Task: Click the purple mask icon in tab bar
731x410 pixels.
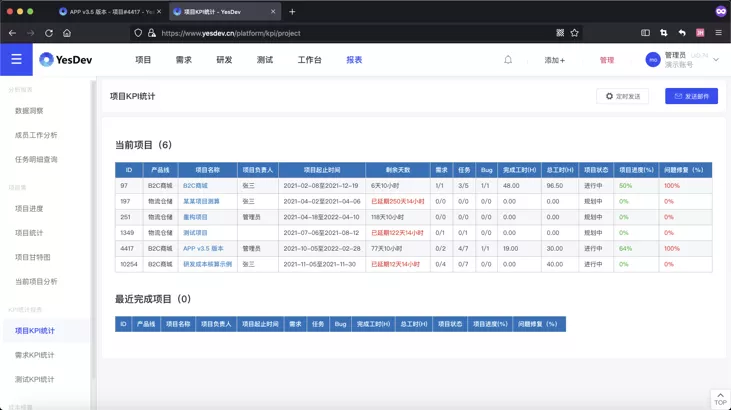Action: click(x=721, y=12)
